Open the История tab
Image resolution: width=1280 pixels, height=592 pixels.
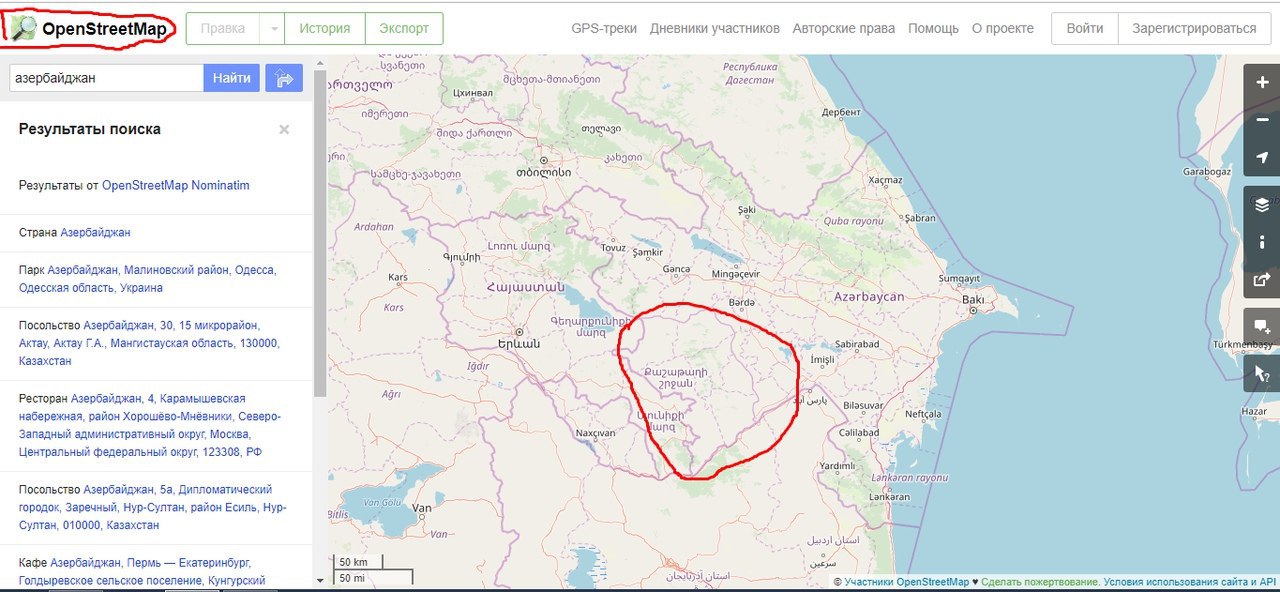click(325, 29)
